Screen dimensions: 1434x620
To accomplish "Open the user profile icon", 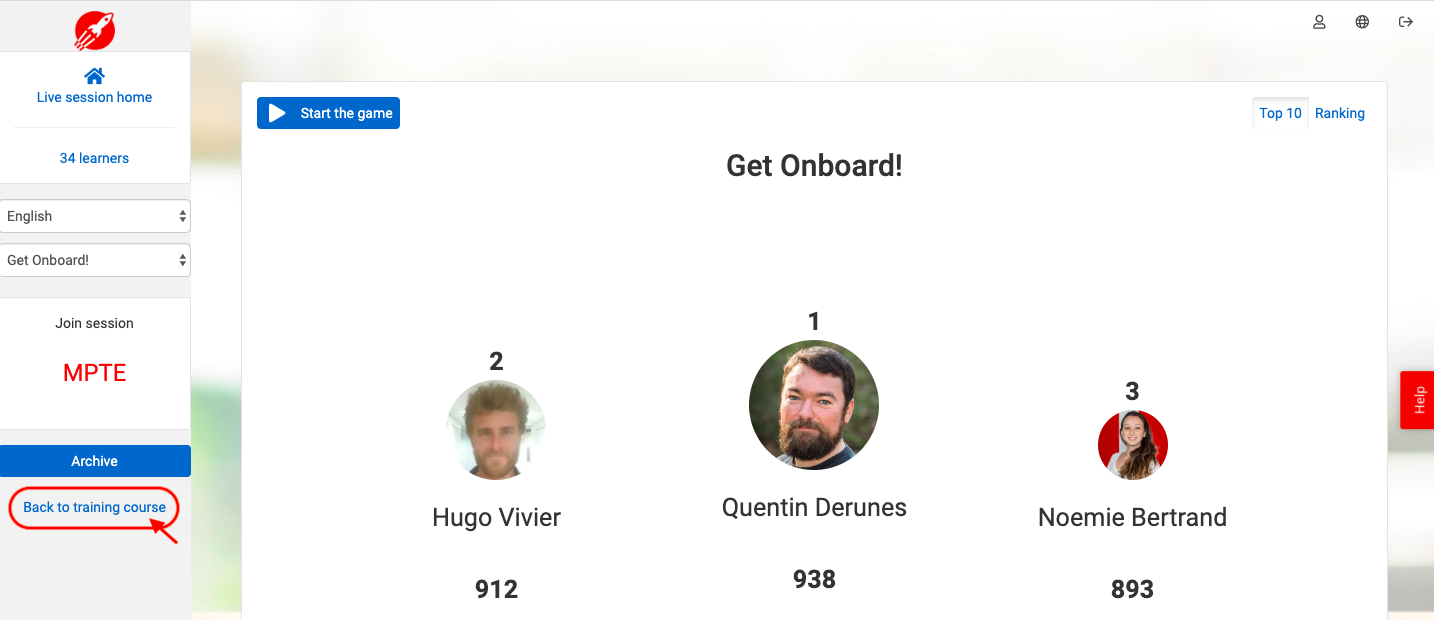I will pos(1319,22).
